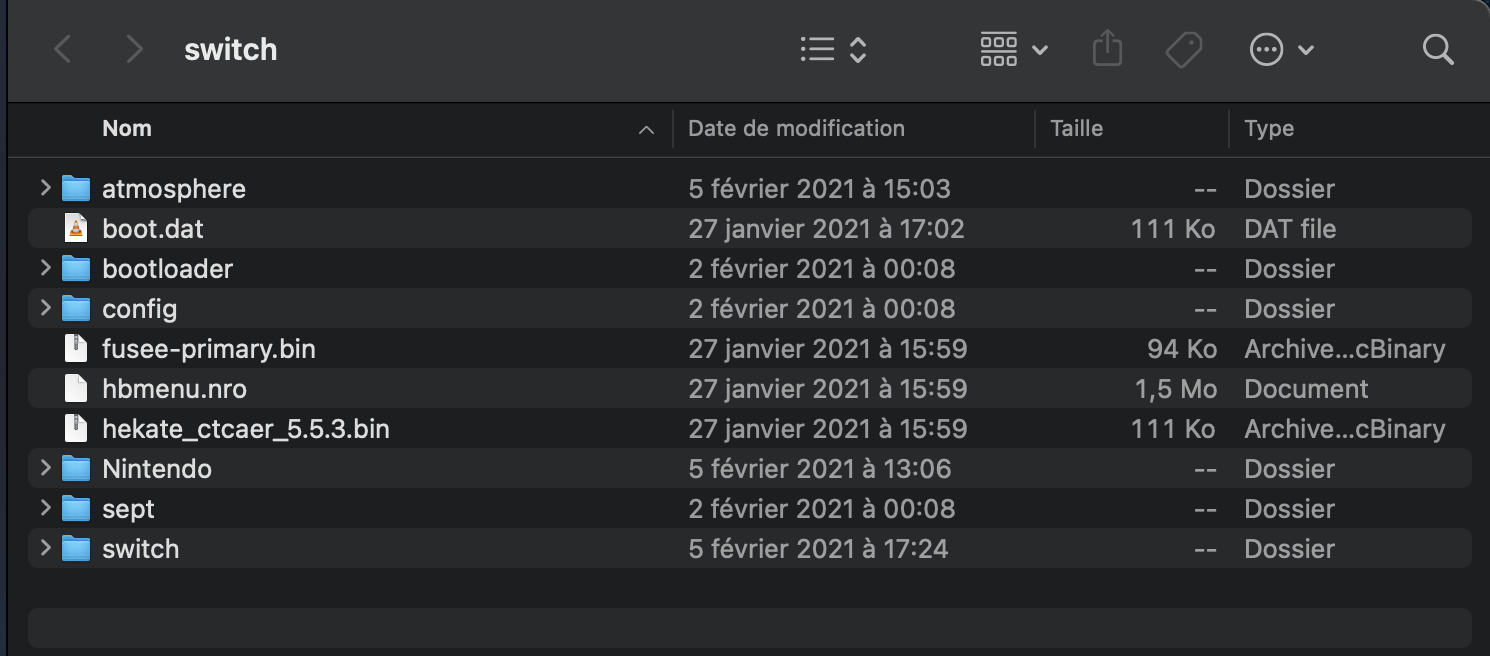Click the Share toolbar icon

pos(1107,49)
